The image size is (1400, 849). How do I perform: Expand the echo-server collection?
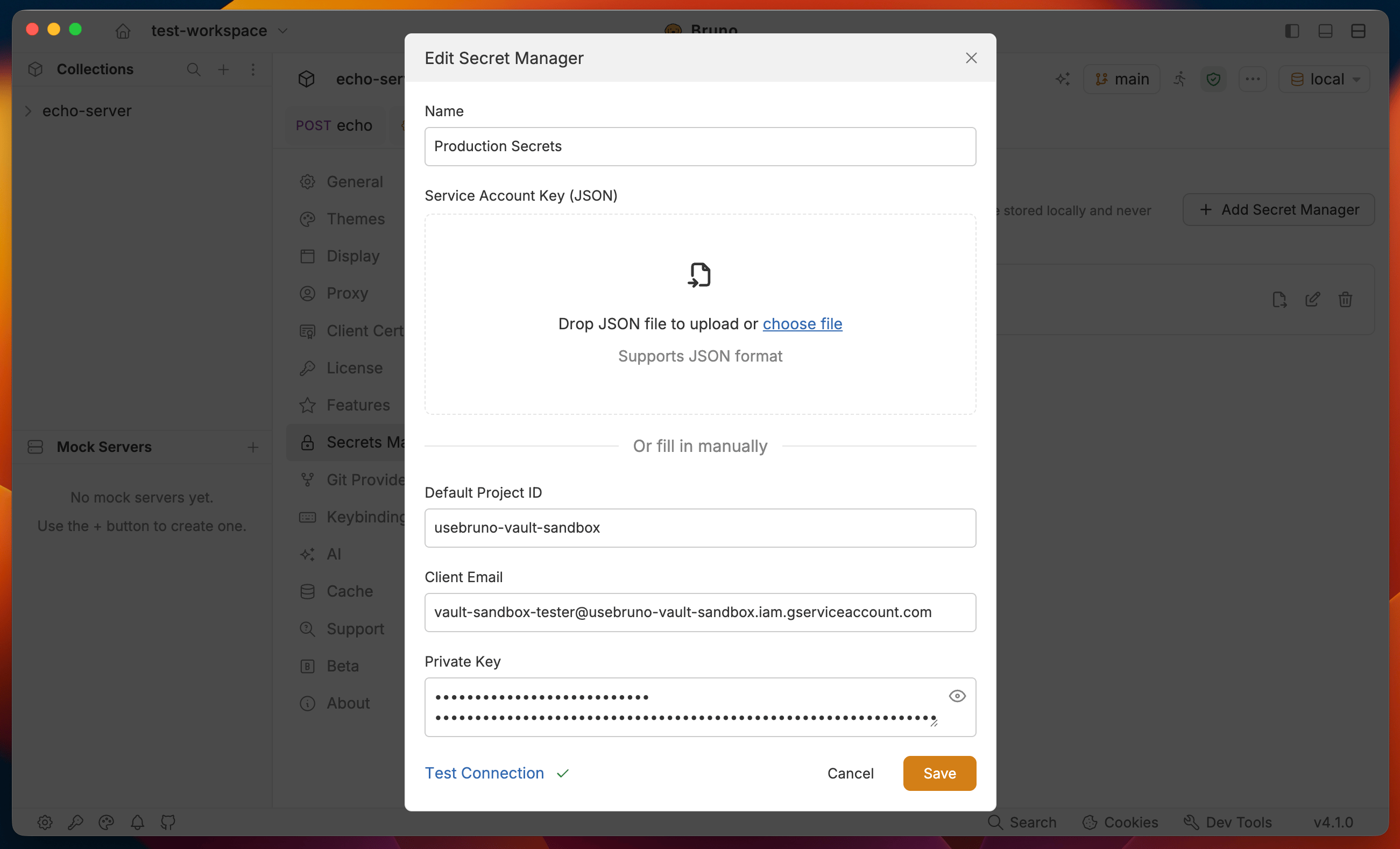tap(28, 111)
